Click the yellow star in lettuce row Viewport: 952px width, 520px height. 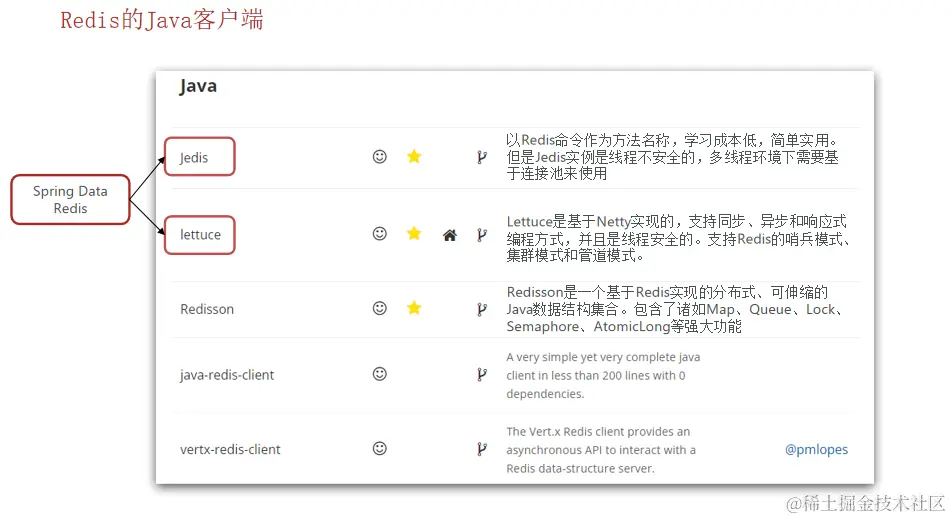click(414, 233)
